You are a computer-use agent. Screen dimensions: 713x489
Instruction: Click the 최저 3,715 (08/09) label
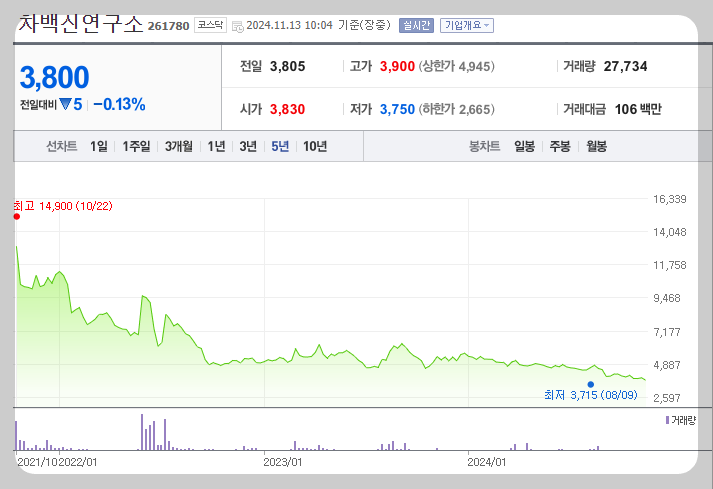coord(591,395)
